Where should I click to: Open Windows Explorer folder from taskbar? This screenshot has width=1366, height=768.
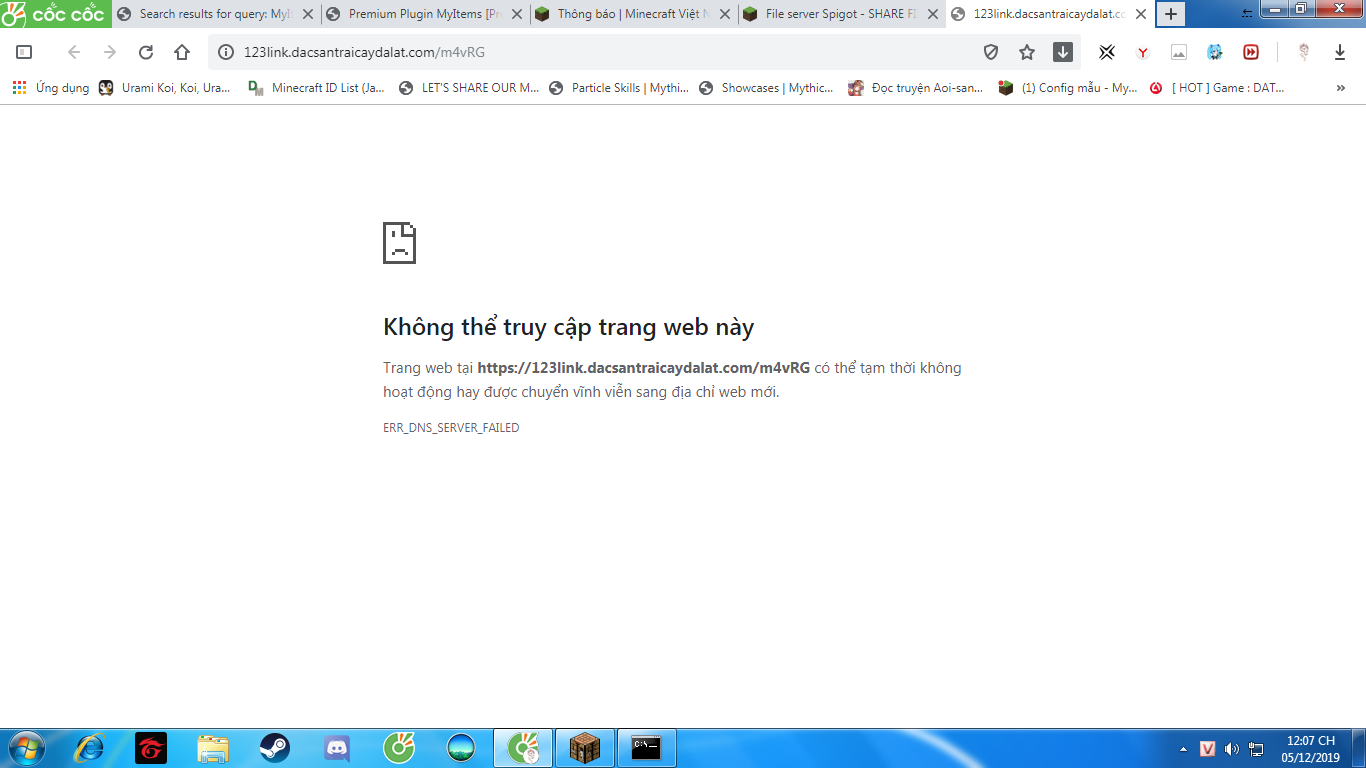point(213,748)
